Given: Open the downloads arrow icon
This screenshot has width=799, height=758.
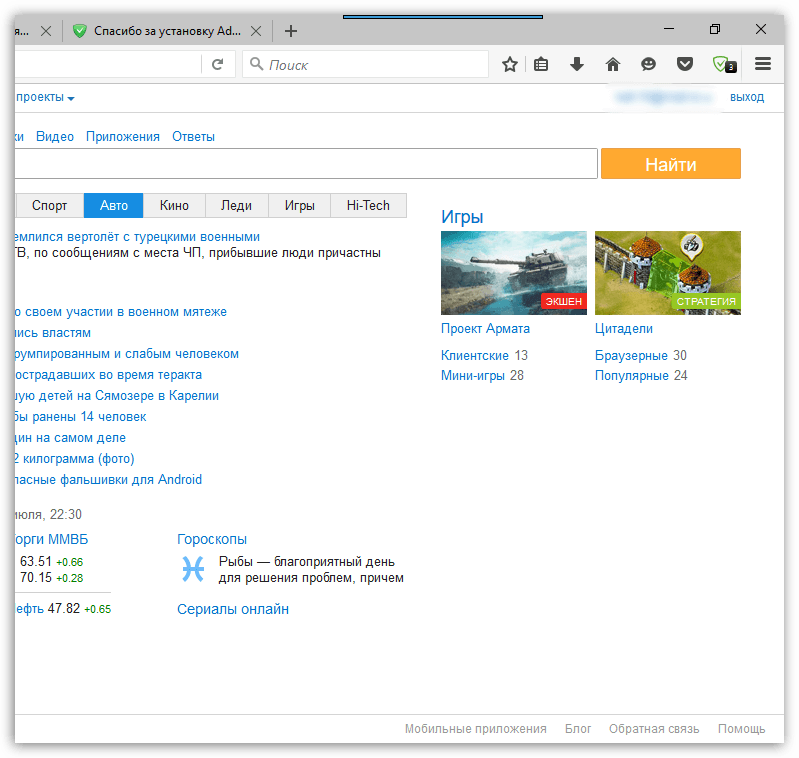Looking at the screenshot, I should (577, 65).
